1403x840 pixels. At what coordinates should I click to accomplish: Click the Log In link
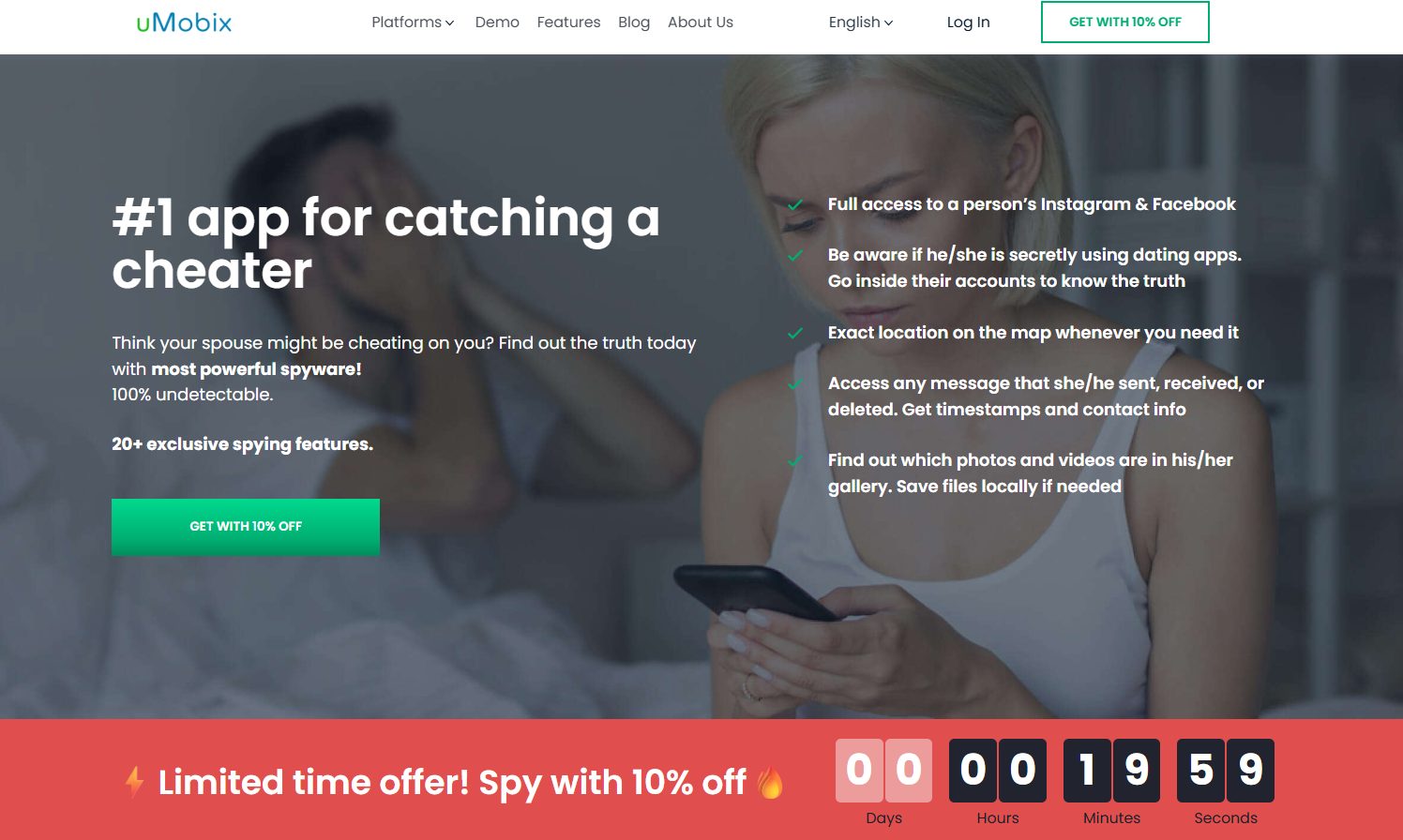coord(968,22)
